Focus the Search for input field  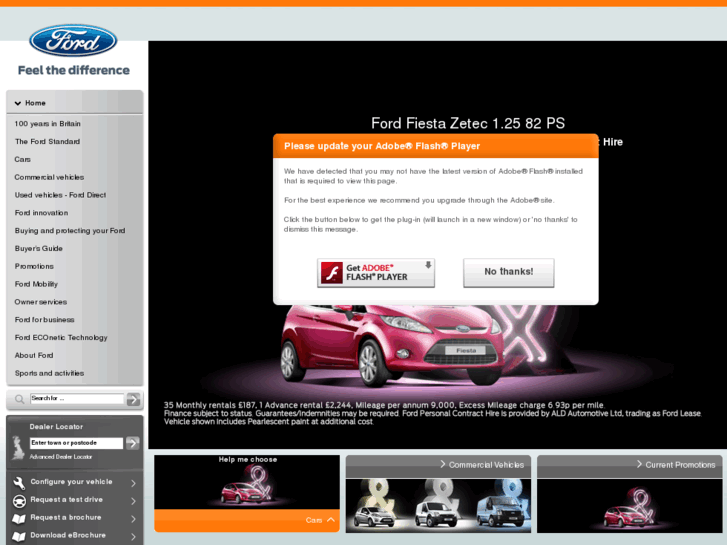coord(77,398)
